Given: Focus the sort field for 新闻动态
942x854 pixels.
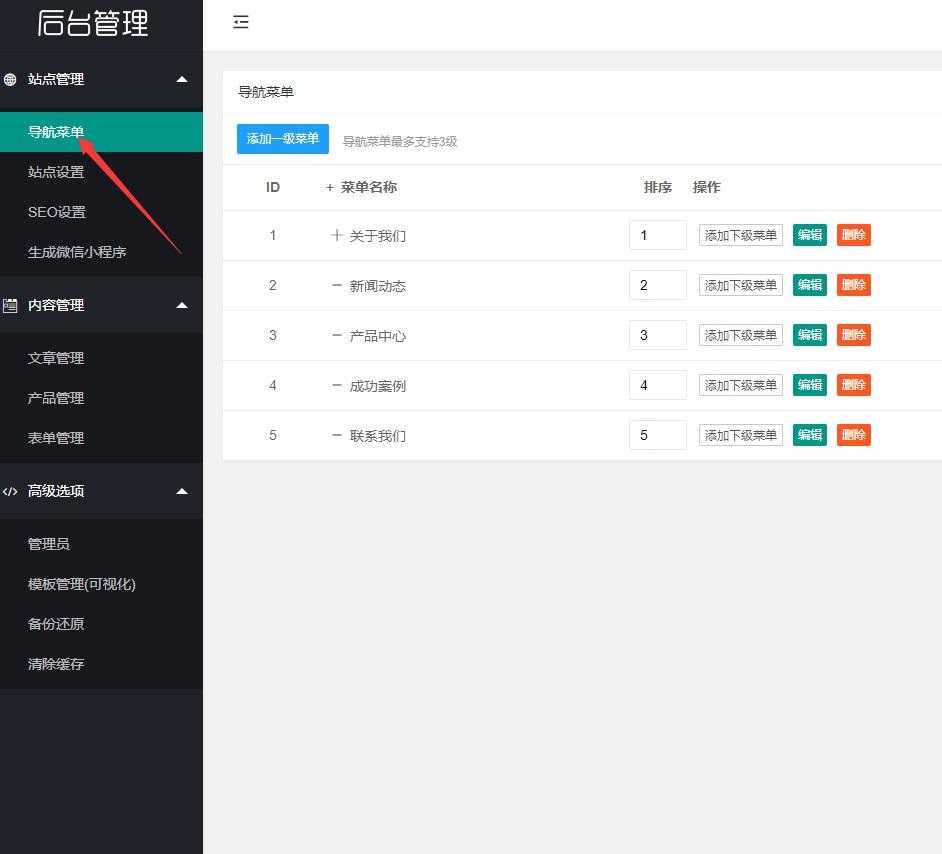Looking at the screenshot, I should pyautogui.click(x=658, y=285).
